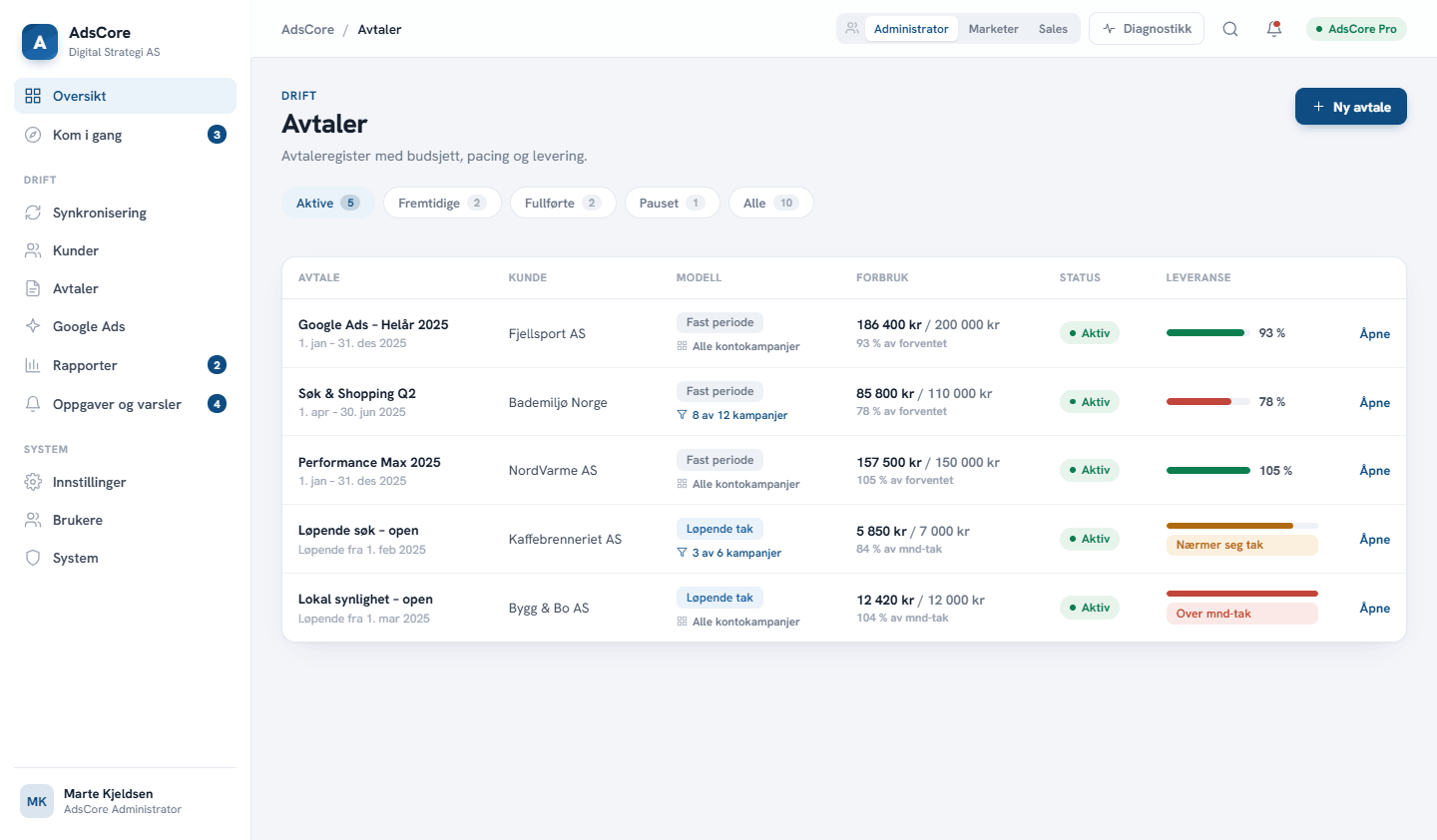The height and width of the screenshot is (840, 1437).
Task: Click the LEVERANSE column header
Action: tap(1198, 277)
